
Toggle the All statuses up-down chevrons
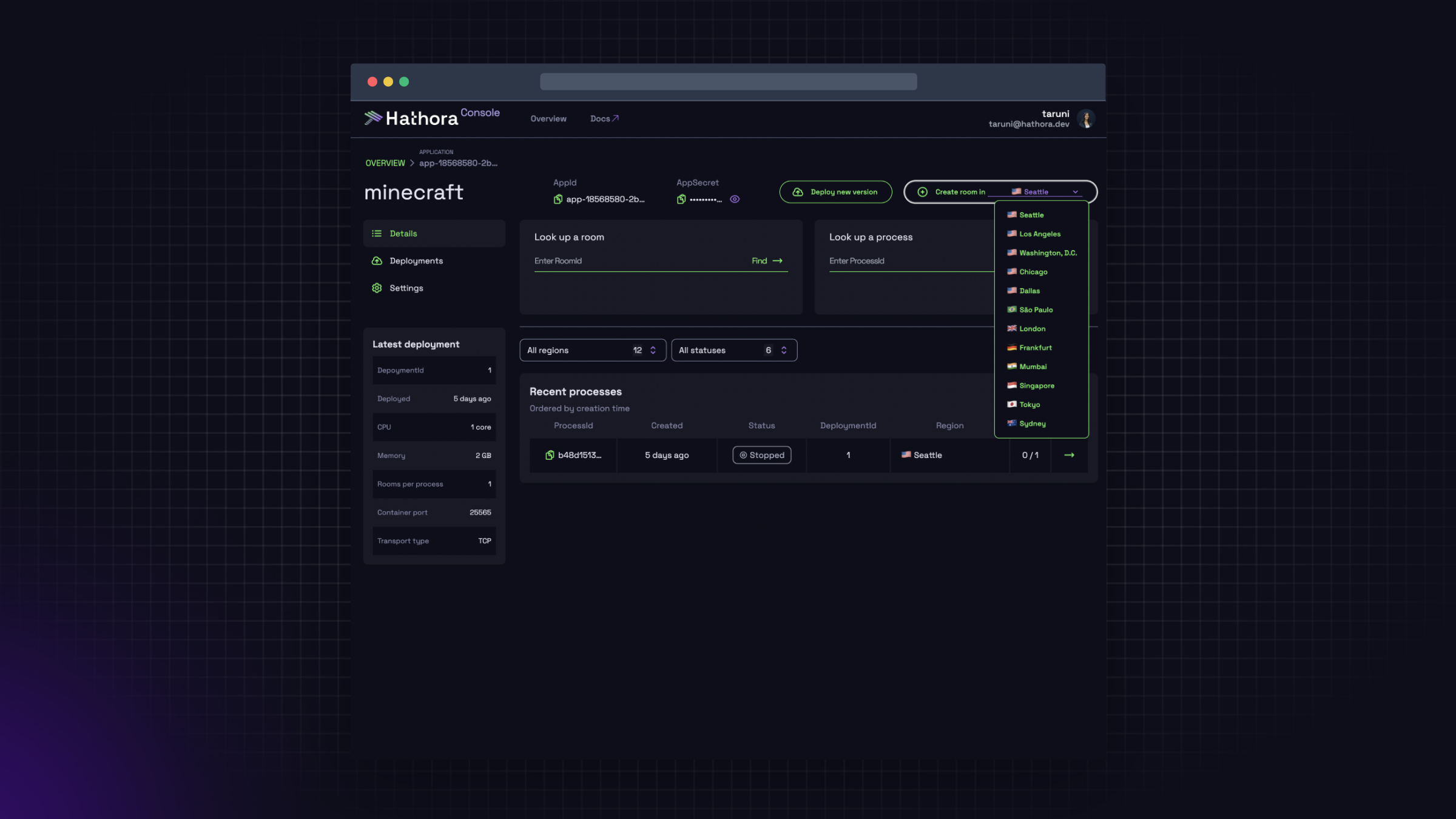784,350
